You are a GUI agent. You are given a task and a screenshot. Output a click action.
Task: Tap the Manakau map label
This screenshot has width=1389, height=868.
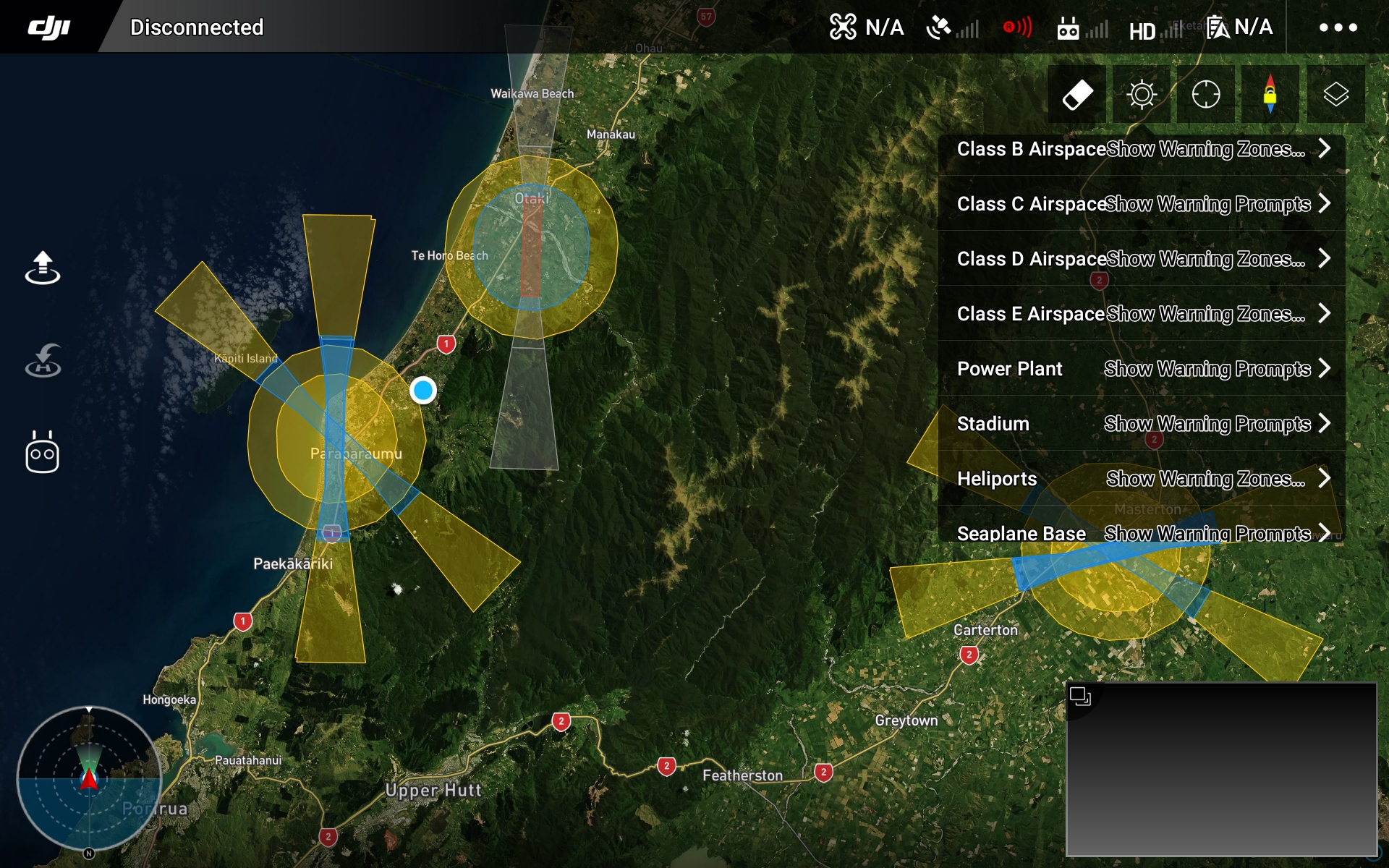pyautogui.click(x=611, y=134)
